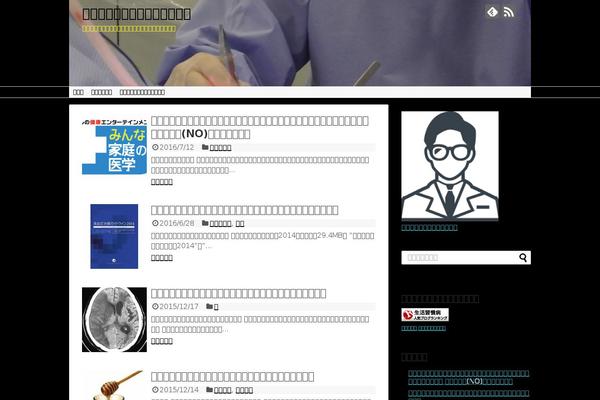Open title of the 2015/12/14 post
This screenshot has width=600, height=400.
[232, 377]
